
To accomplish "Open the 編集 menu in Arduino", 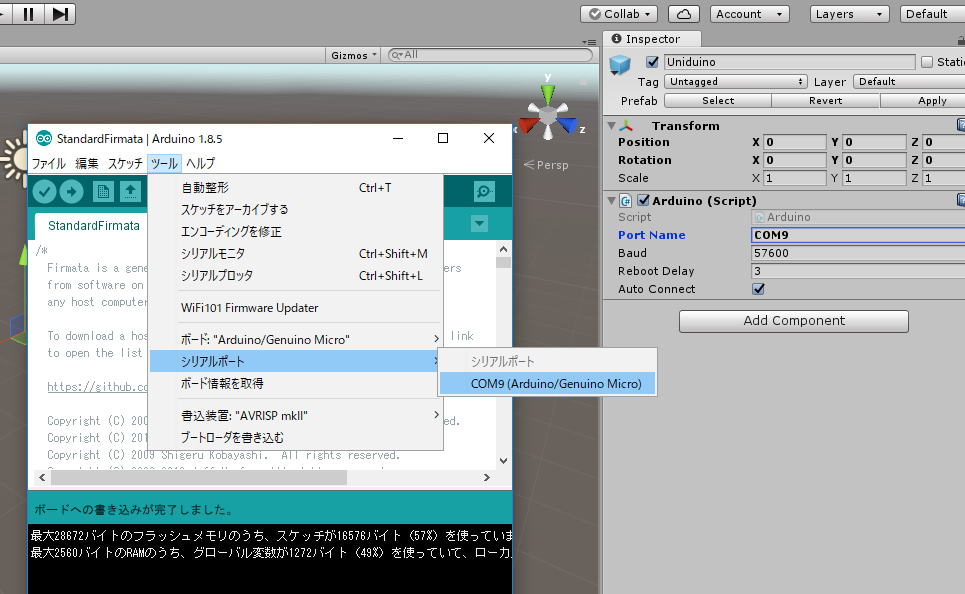I will coord(87,163).
